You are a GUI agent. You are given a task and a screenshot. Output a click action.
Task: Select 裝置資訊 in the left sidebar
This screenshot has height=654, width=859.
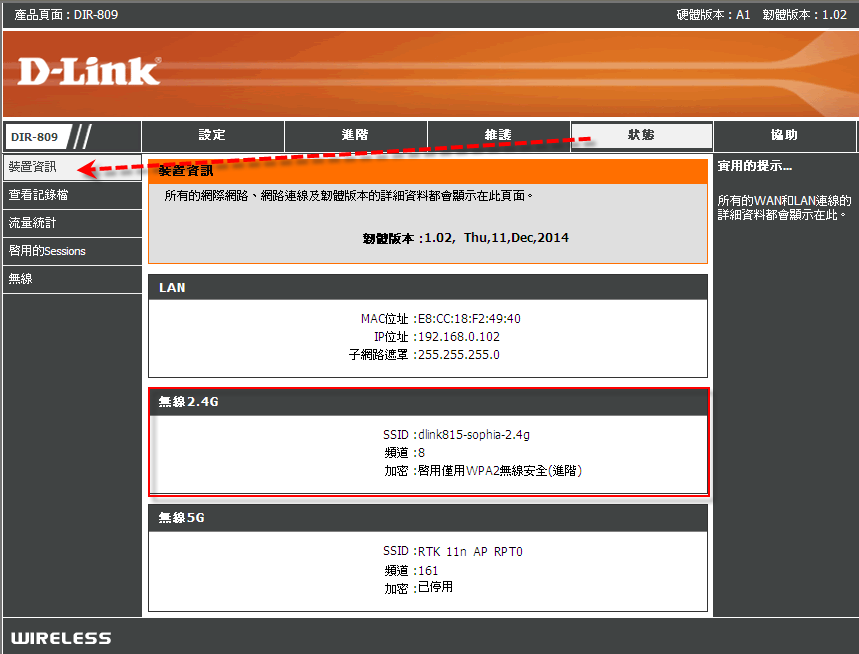click(x=33, y=167)
